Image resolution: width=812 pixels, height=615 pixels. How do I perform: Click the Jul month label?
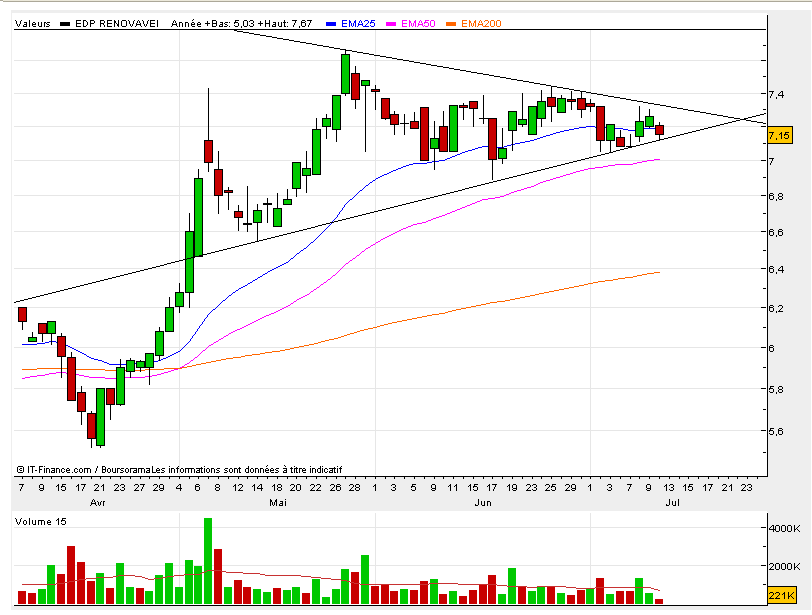[672, 503]
